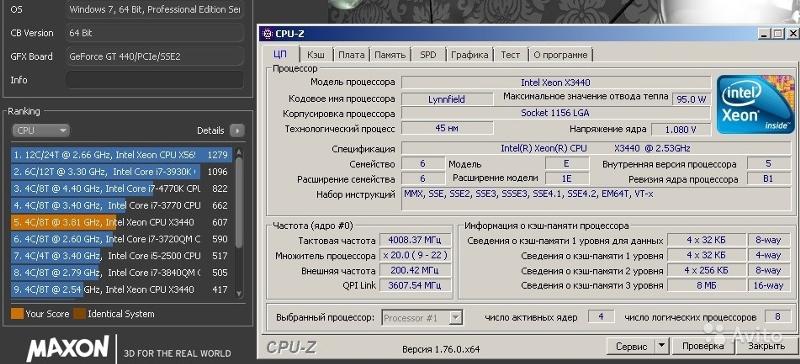Click the 4 x 256 КБ level 2 cache
The width and height of the screenshot is (800, 364).
(x=706, y=270)
